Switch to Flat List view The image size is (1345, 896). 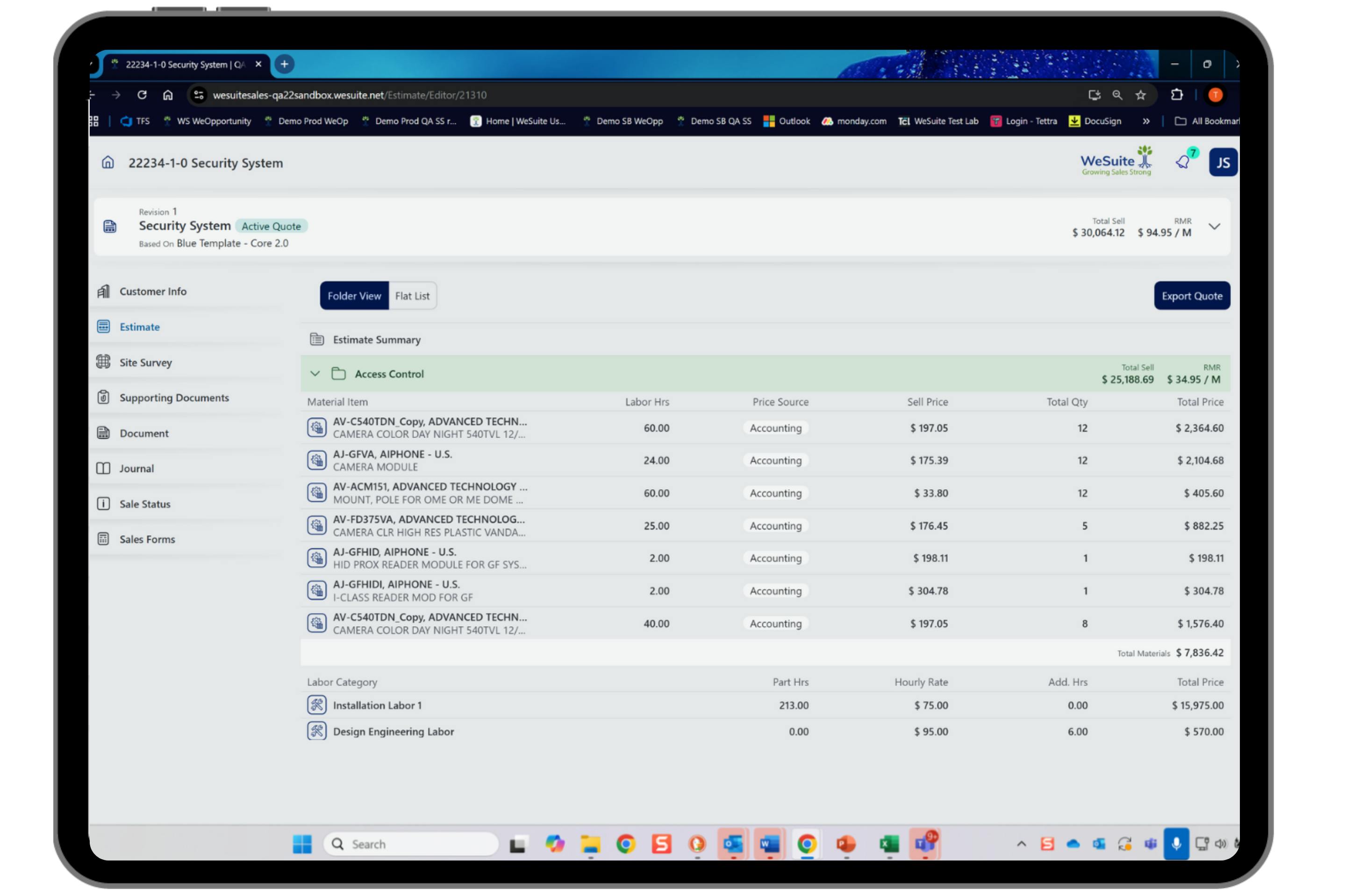click(x=412, y=295)
